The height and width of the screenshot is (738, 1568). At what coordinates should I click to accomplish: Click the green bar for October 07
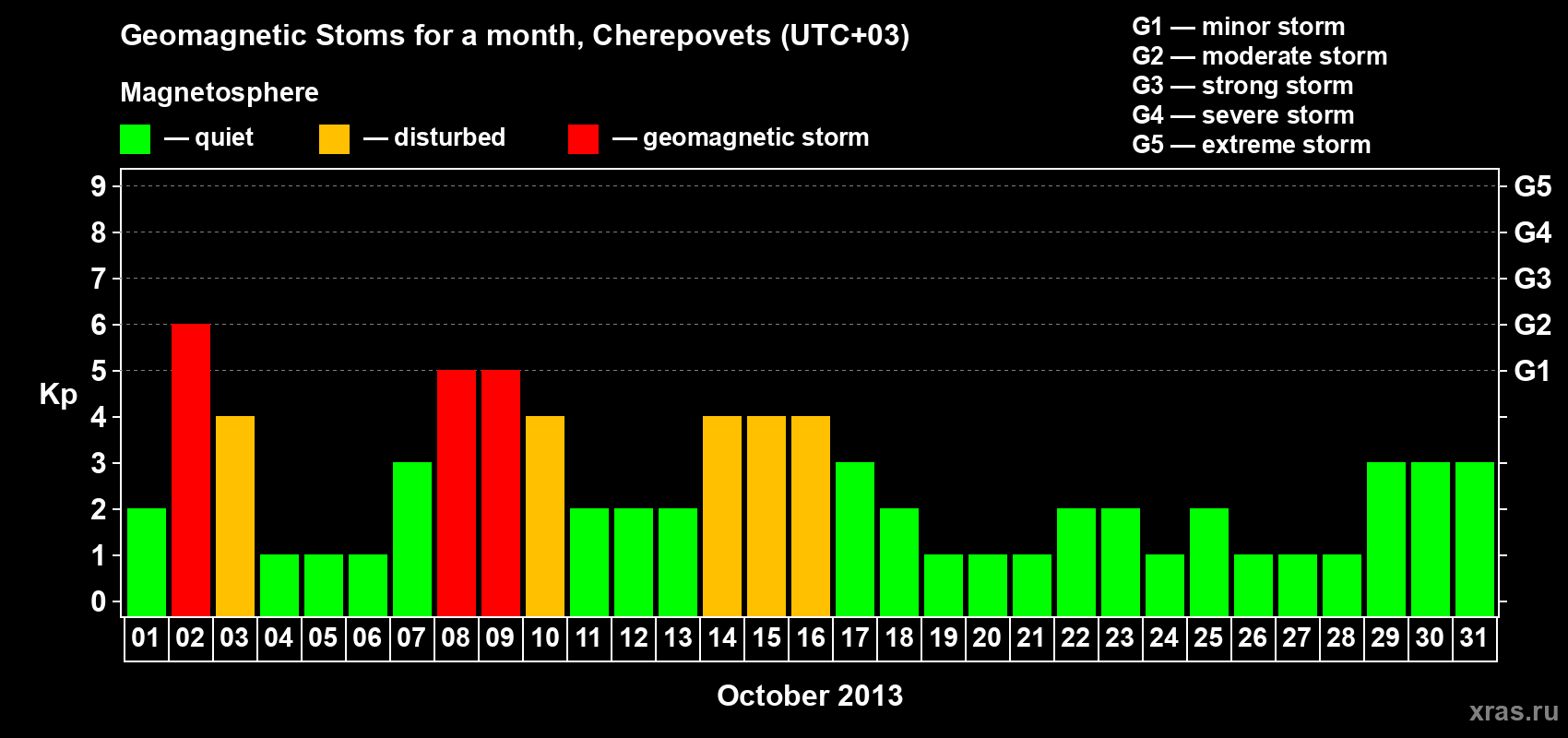(412, 540)
